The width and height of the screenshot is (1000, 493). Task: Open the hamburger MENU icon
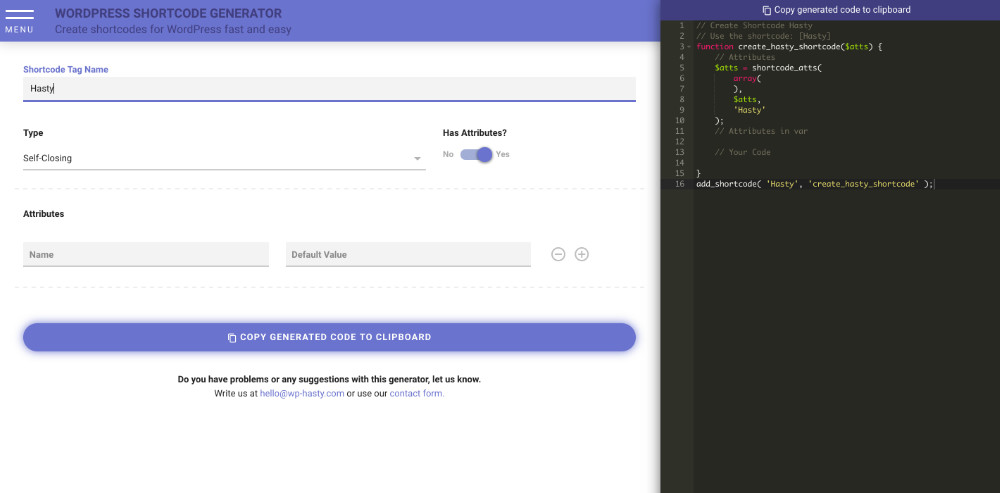pos(19,14)
